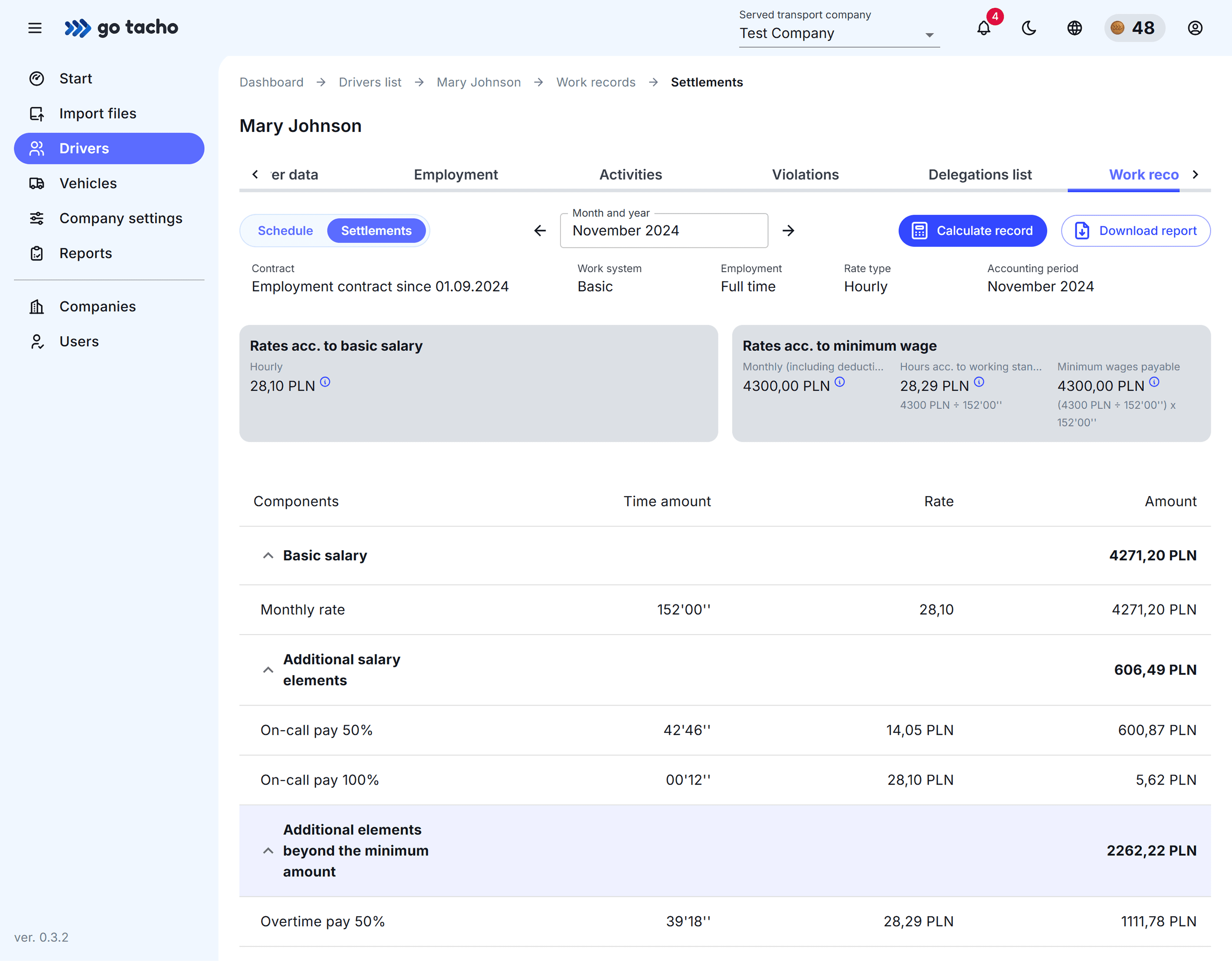Open Users in sidebar
Image resolution: width=1232 pixels, height=961 pixels.
tap(109, 341)
